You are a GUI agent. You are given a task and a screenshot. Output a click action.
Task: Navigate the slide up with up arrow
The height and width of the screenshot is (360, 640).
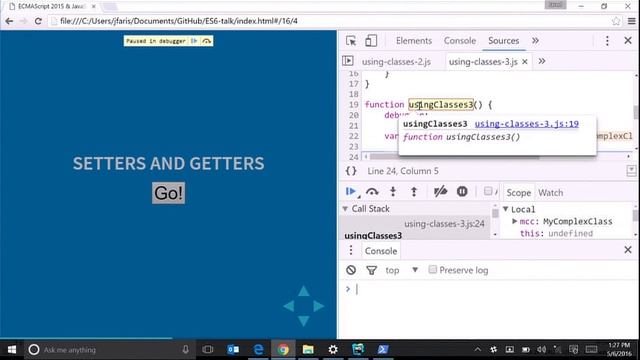pos(303,291)
